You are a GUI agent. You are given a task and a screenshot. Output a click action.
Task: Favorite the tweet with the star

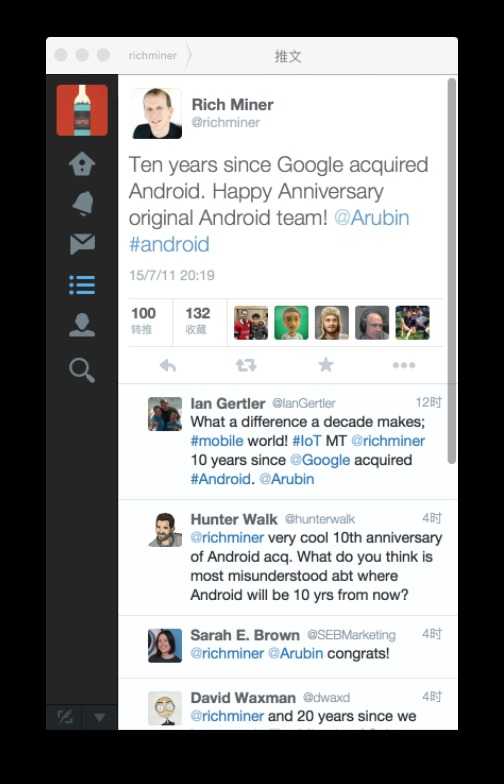tap(326, 365)
